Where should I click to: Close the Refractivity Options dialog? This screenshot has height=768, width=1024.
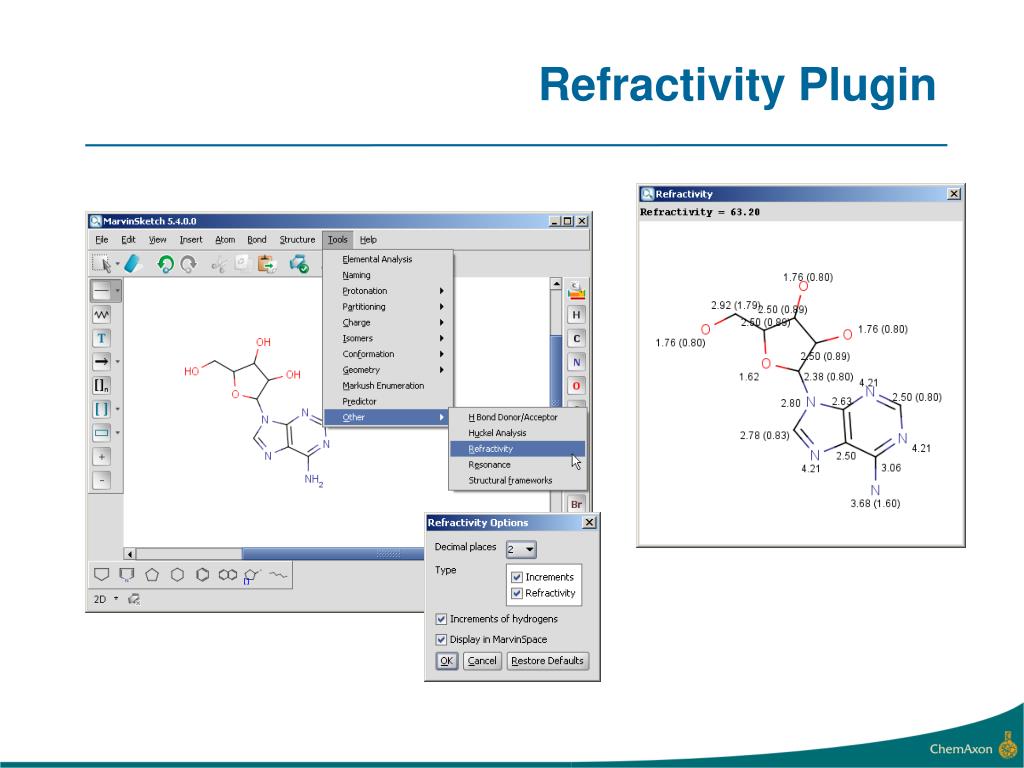coord(589,522)
